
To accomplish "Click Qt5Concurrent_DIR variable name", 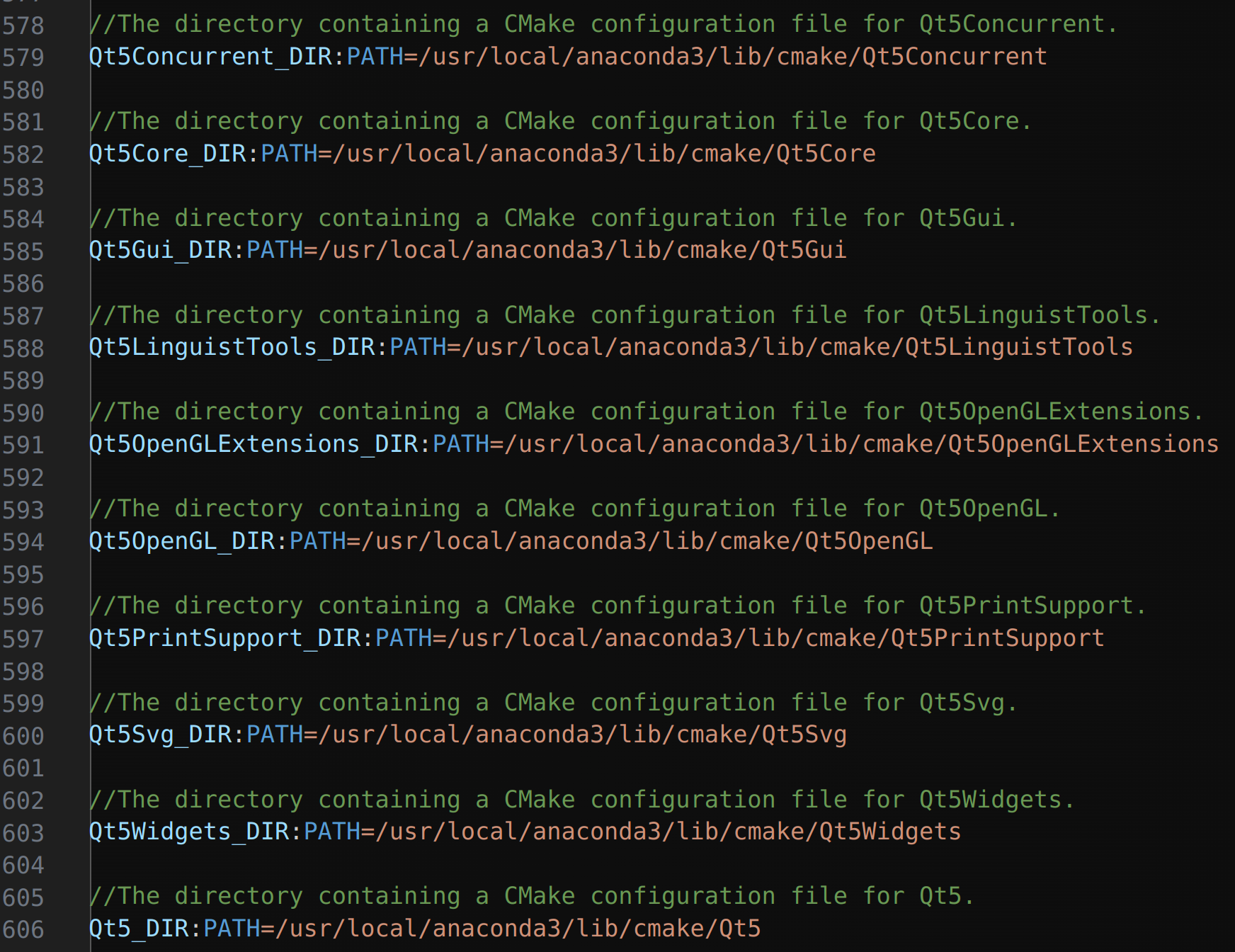I will point(210,57).
